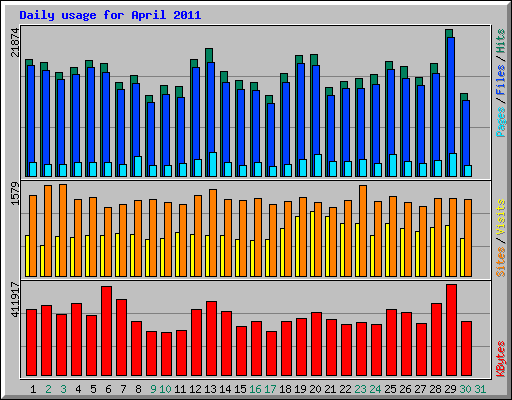The width and height of the screenshot is (512, 400).
Task: Click the orange "Sites" legend label
Action: pyautogui.click(x=500, y=262)
